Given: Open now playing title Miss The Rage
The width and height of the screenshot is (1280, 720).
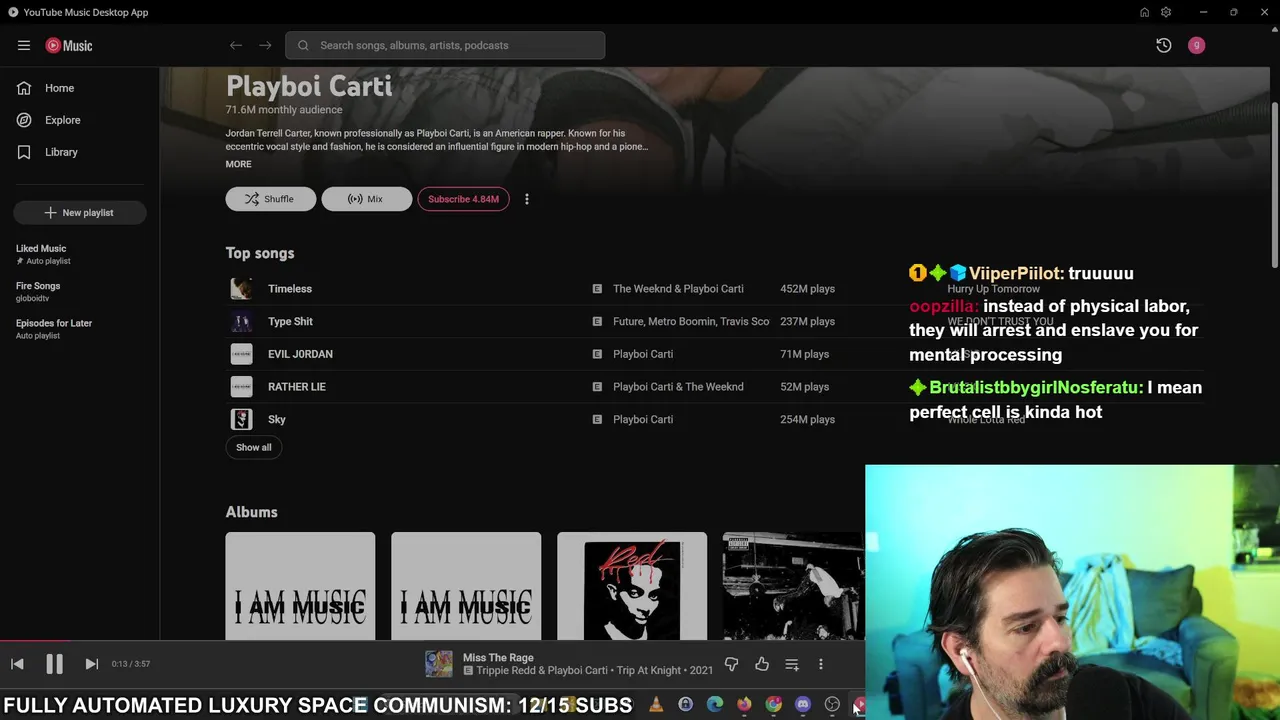Looking at the screenshot, I should (498, 657).
